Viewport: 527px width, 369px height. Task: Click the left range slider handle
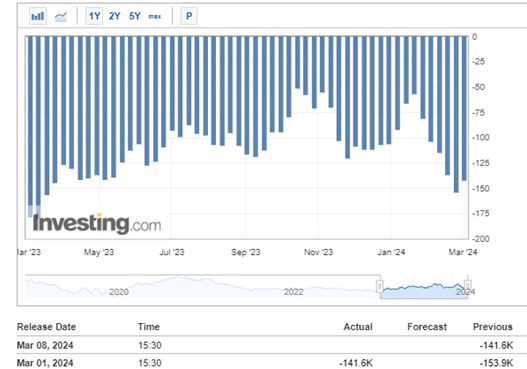379,287
